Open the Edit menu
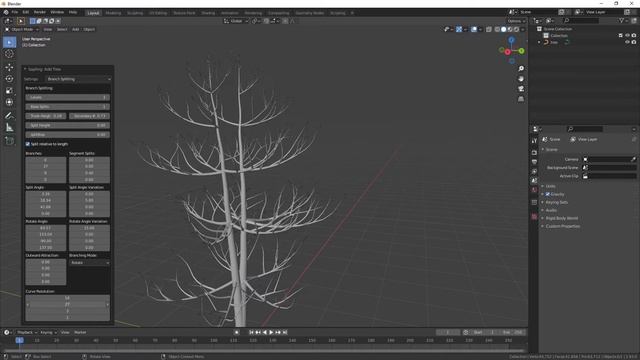The width and height of the screenshot is (640, 360). [x=26, y=12]
